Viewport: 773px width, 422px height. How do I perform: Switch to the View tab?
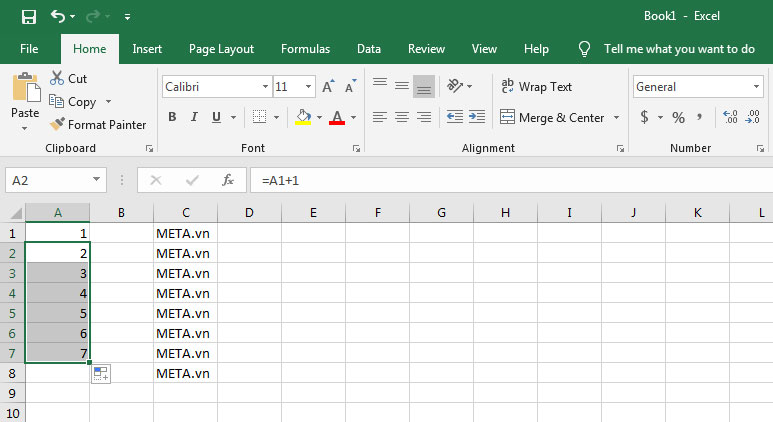tap(484, 49)
